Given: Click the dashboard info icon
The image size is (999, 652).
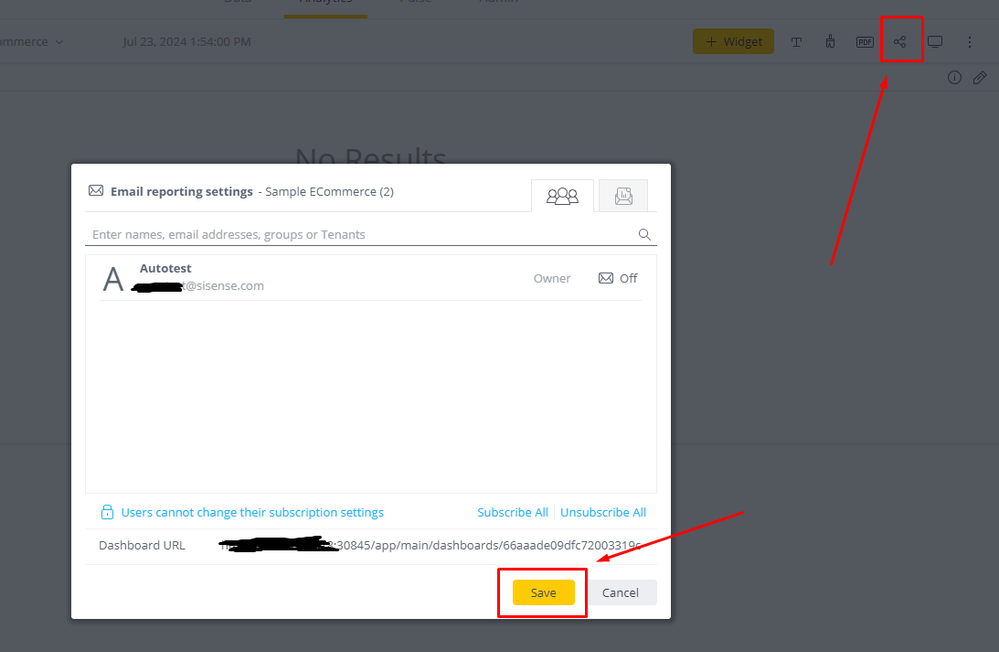Looking at the screenshot, I should 954,78.
